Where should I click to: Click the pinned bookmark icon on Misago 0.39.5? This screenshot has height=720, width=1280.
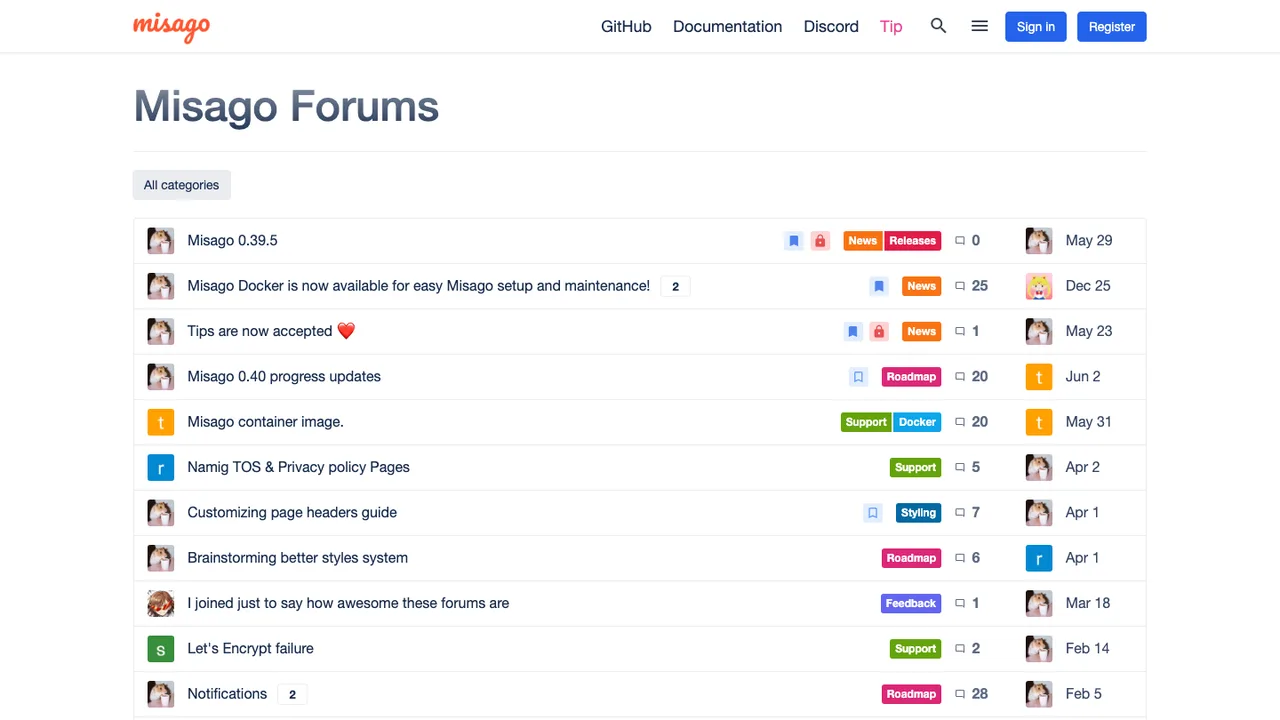[x=794, y=241]
